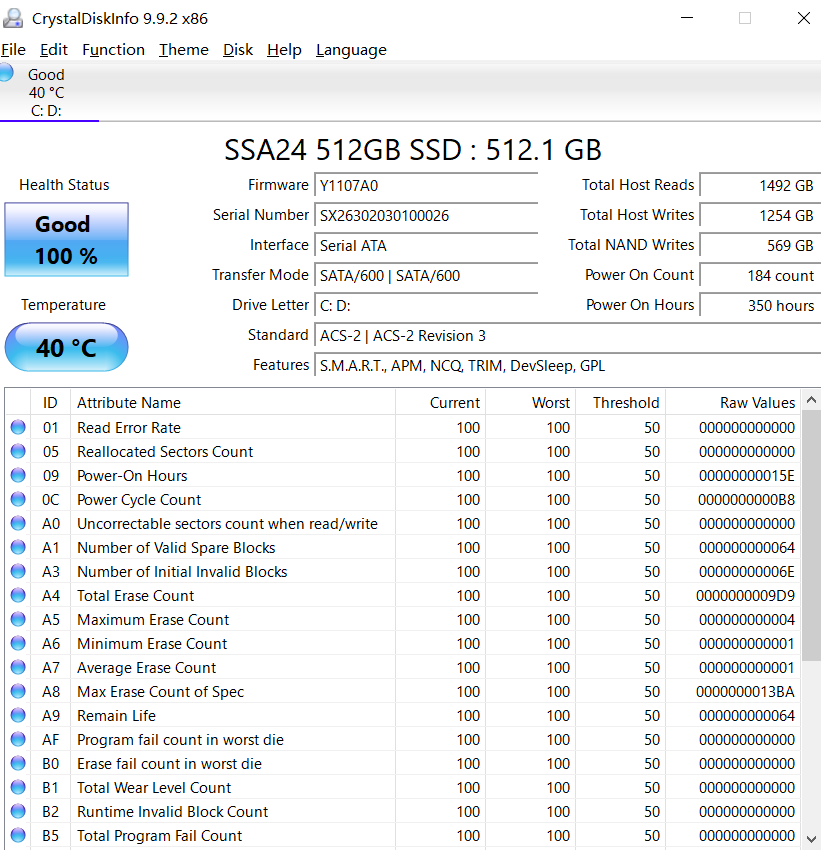Click the CrystalDiskInfo app icon in title bar
This screenshot has height=850, width=821.
(x=12, y=18)
